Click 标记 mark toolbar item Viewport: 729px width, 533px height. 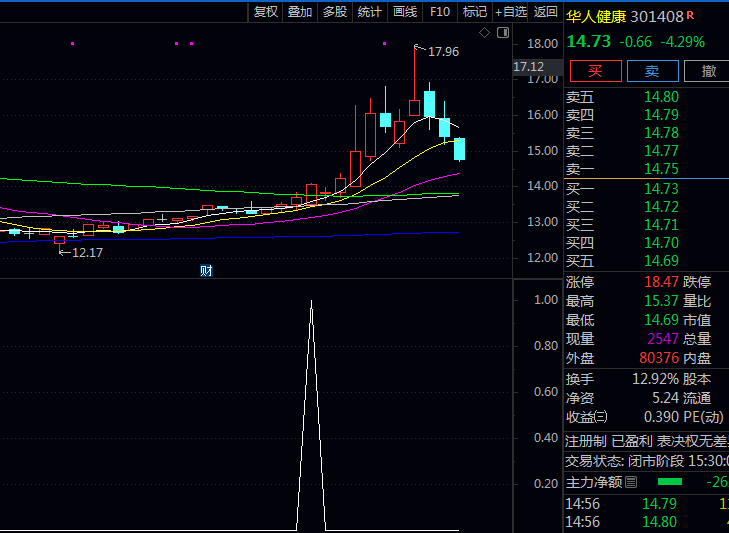[474, 12]
